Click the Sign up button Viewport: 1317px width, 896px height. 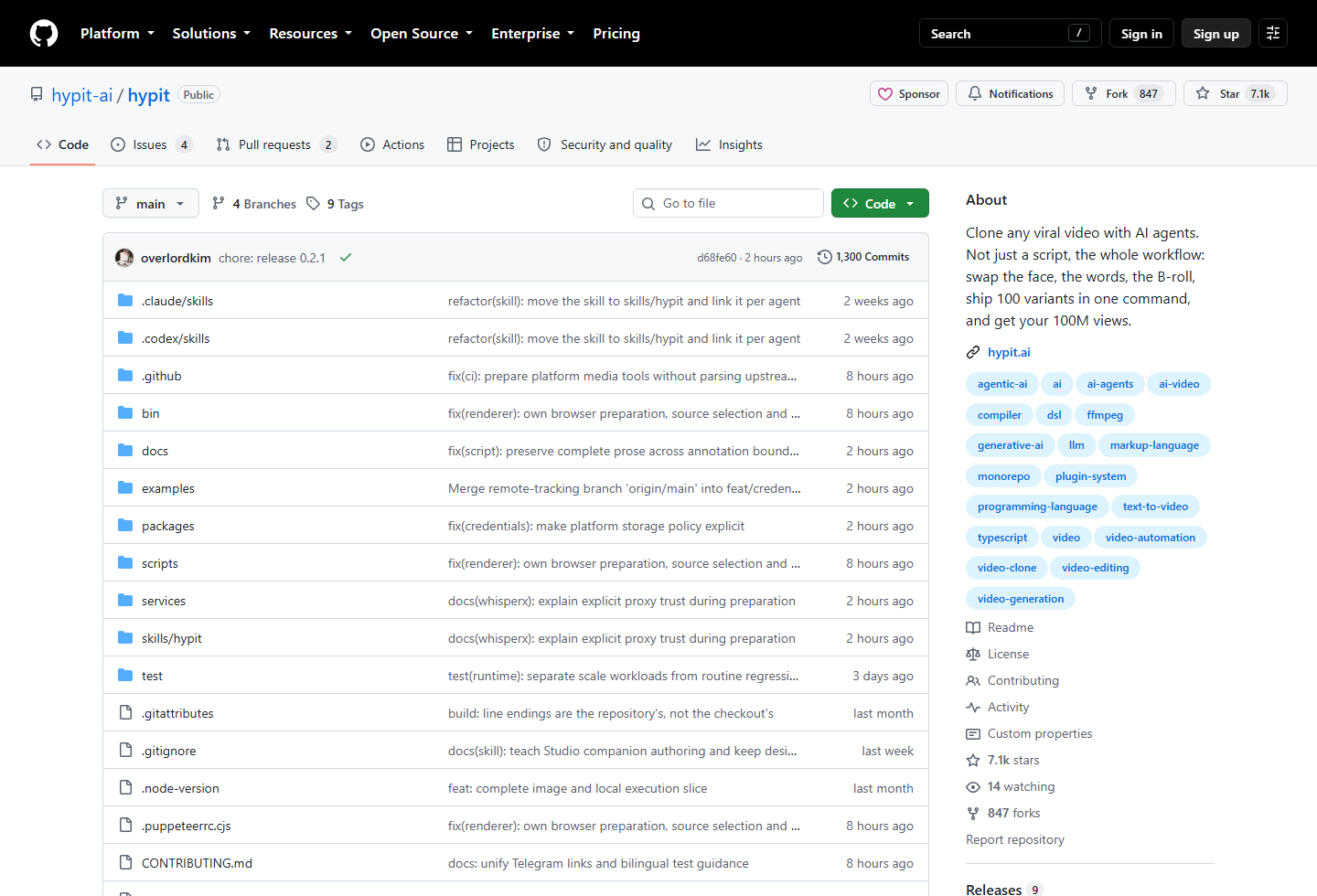click(1215, 34)
